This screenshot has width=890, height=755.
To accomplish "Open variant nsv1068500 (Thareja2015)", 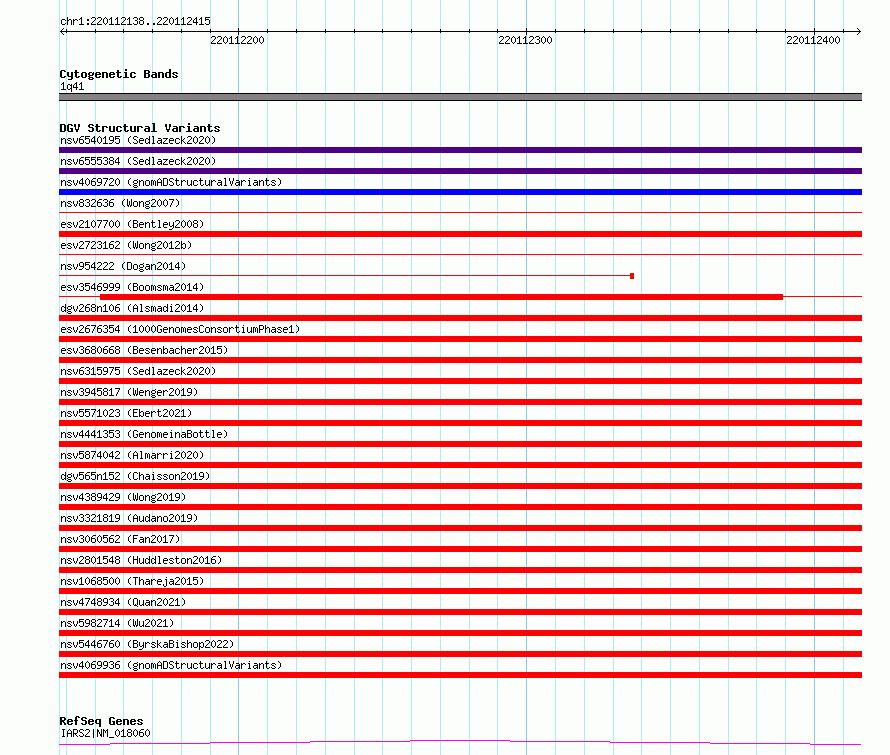I will coord(132,581).
